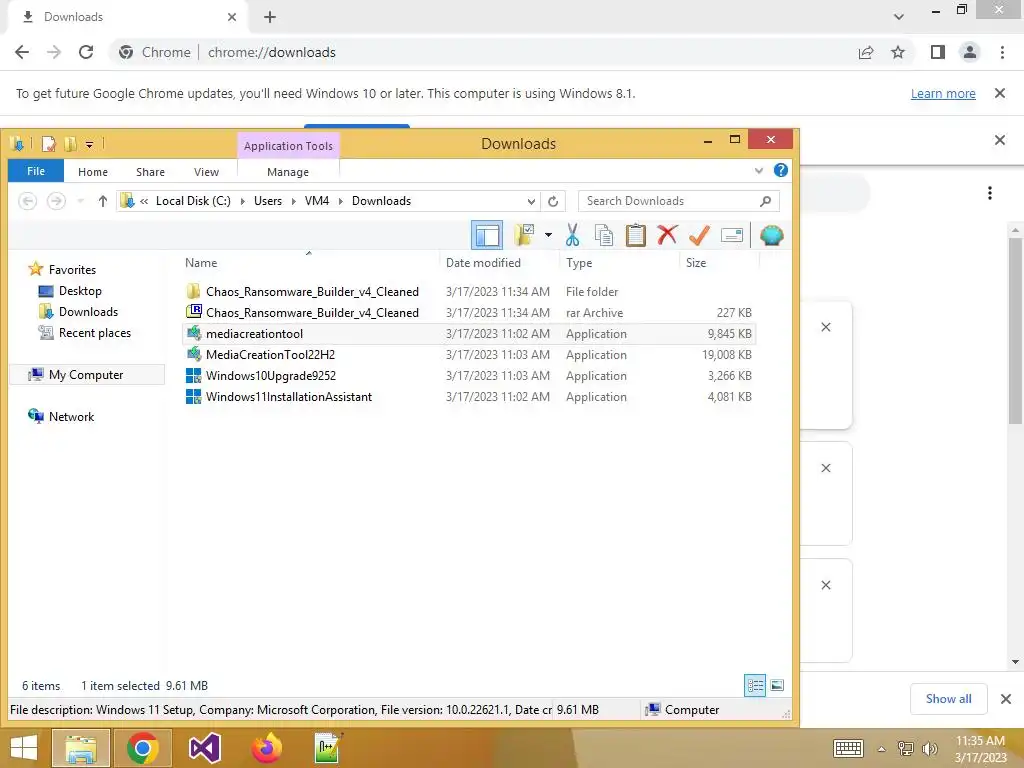Select the mediacreationtool file
Viewport: 1024px width, 768px height.
[469, 333]
